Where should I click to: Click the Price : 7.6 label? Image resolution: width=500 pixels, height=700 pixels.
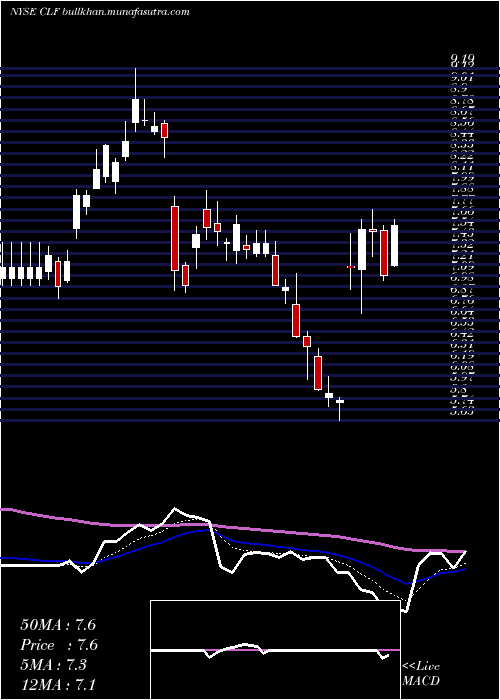pos(59,645)
